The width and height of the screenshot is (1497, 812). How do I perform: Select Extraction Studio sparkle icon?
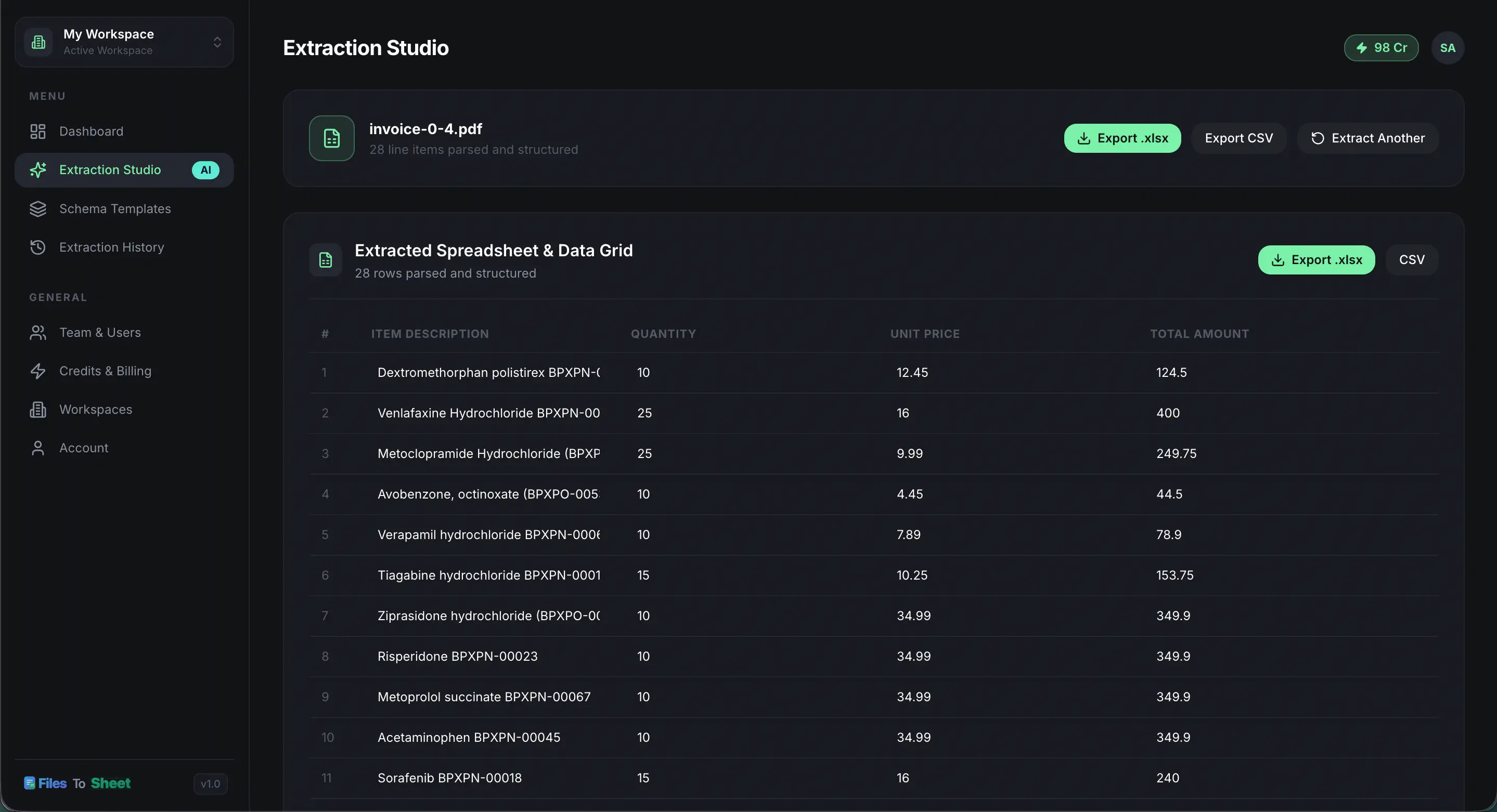[x=38, y=169]
